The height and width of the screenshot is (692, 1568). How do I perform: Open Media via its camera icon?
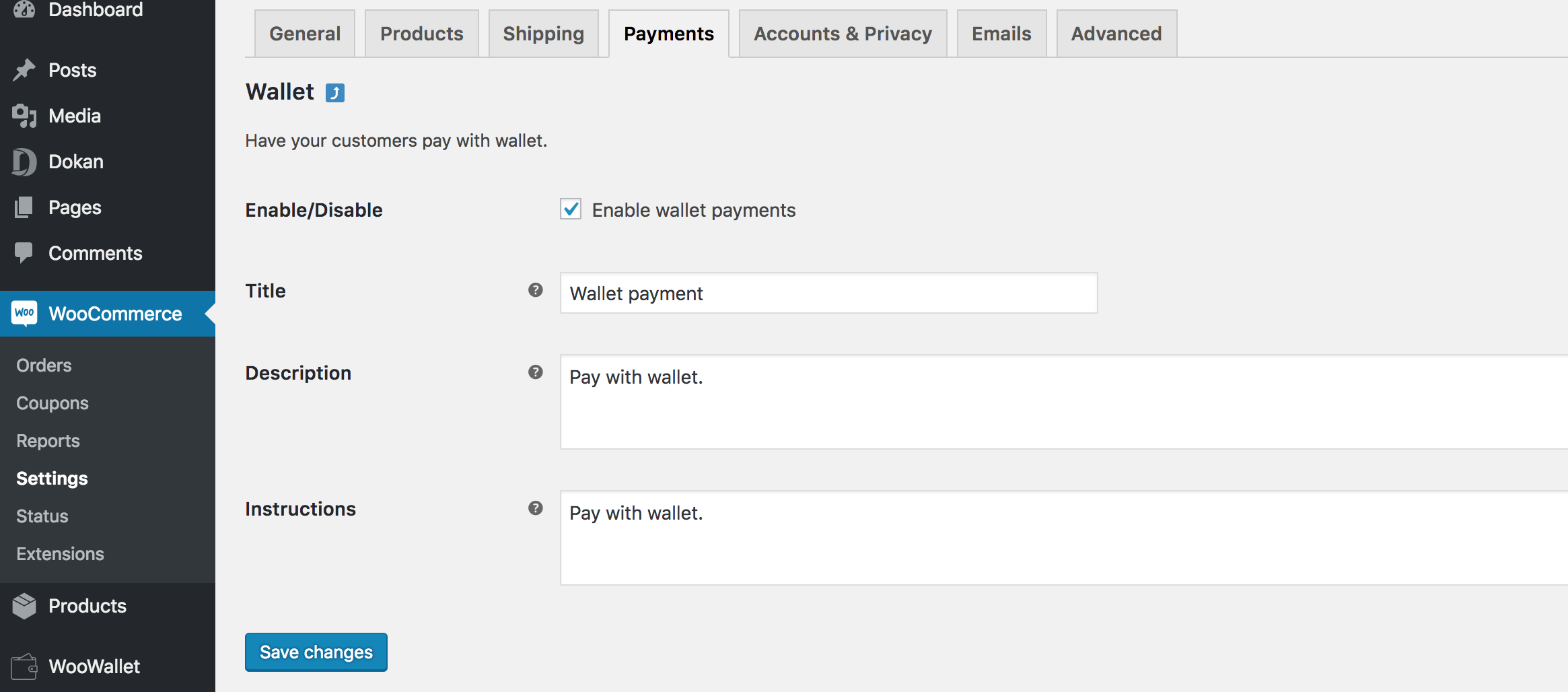click(24, 116)
